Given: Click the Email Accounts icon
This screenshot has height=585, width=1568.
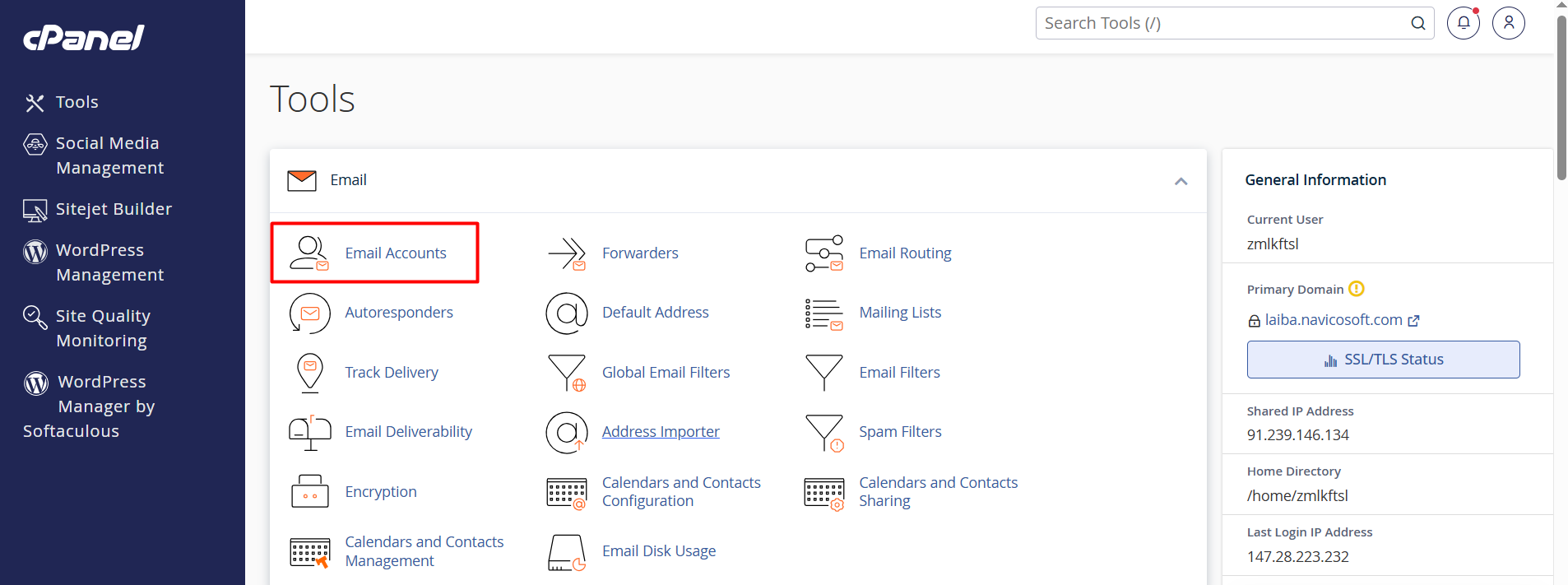Looking at the screenshot, I should pyautogui.click(x=309, y=253).
